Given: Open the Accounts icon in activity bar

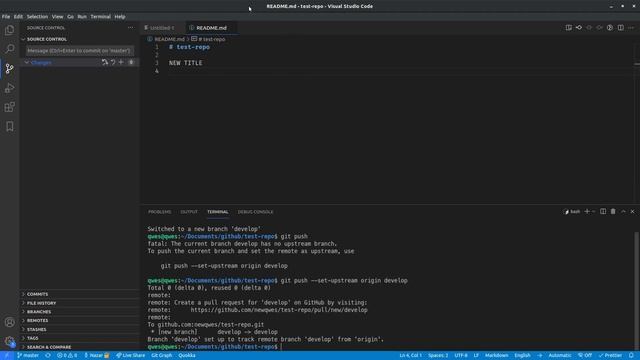Looking at the screenshot, I should [9, 322].
